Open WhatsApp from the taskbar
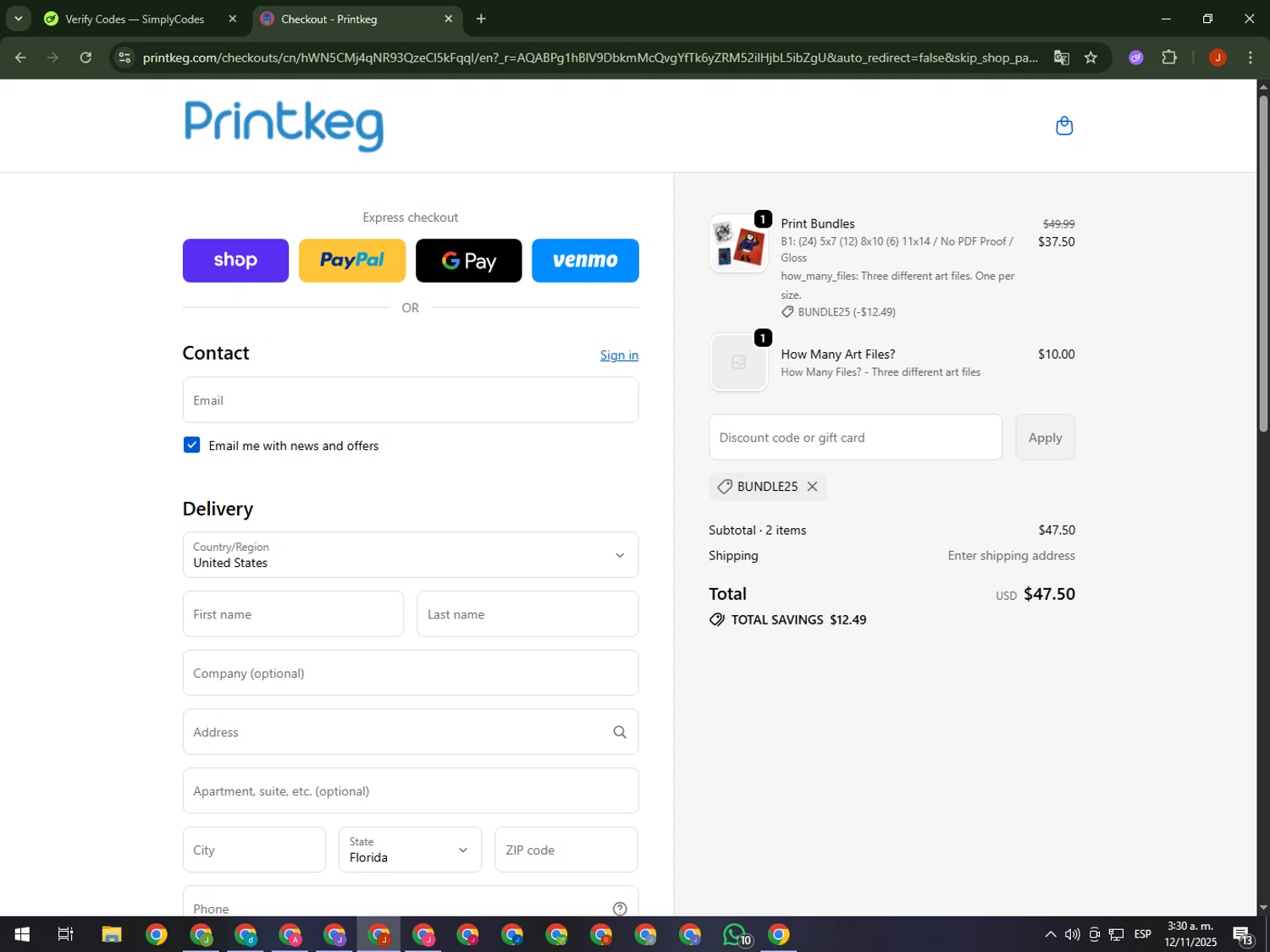Image resolution: width=1270 pixels, height=952 pixels. (x=736, y=934)
